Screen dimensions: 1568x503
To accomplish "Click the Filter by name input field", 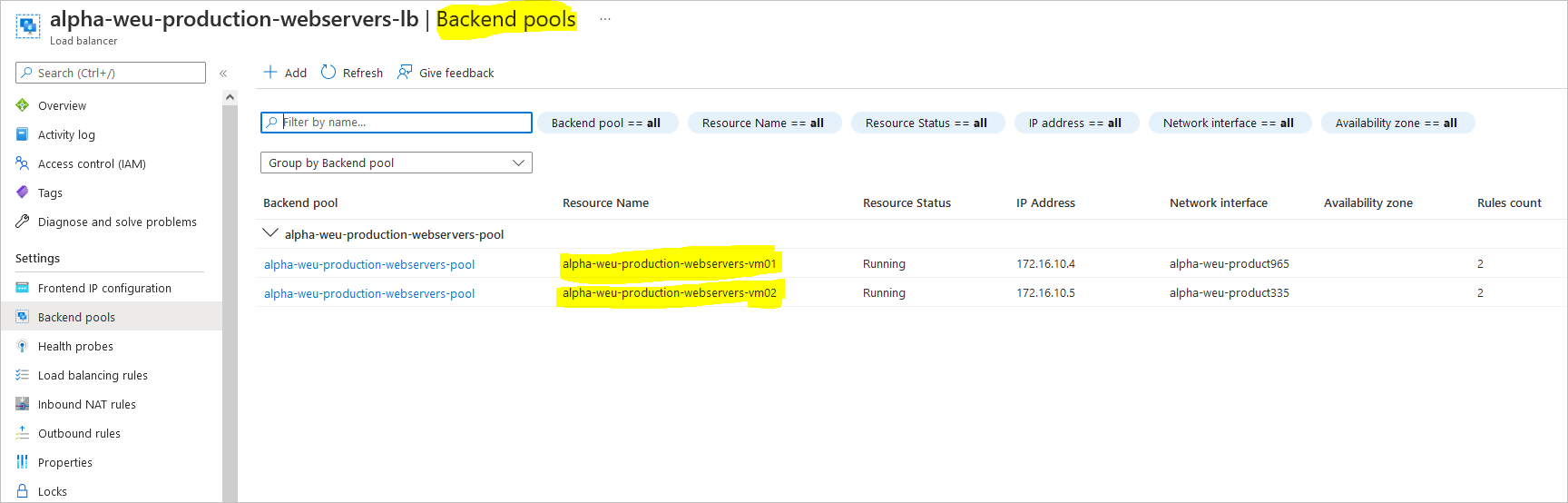I will point(397,123).
